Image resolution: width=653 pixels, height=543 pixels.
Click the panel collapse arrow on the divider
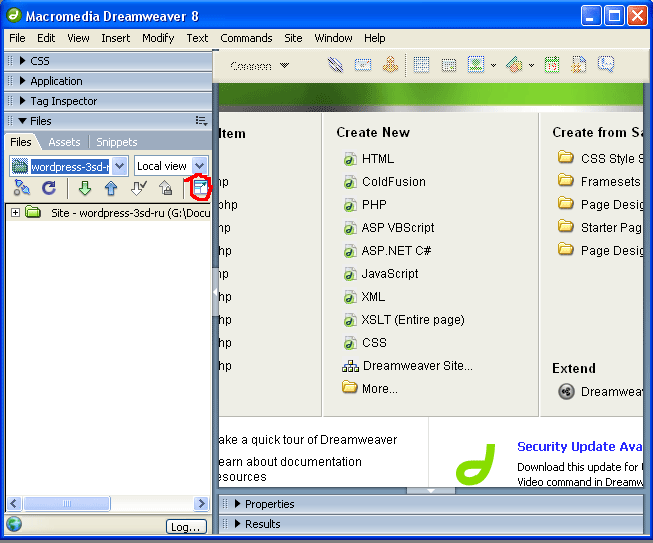pyautogui.click(x=215, y=292)
